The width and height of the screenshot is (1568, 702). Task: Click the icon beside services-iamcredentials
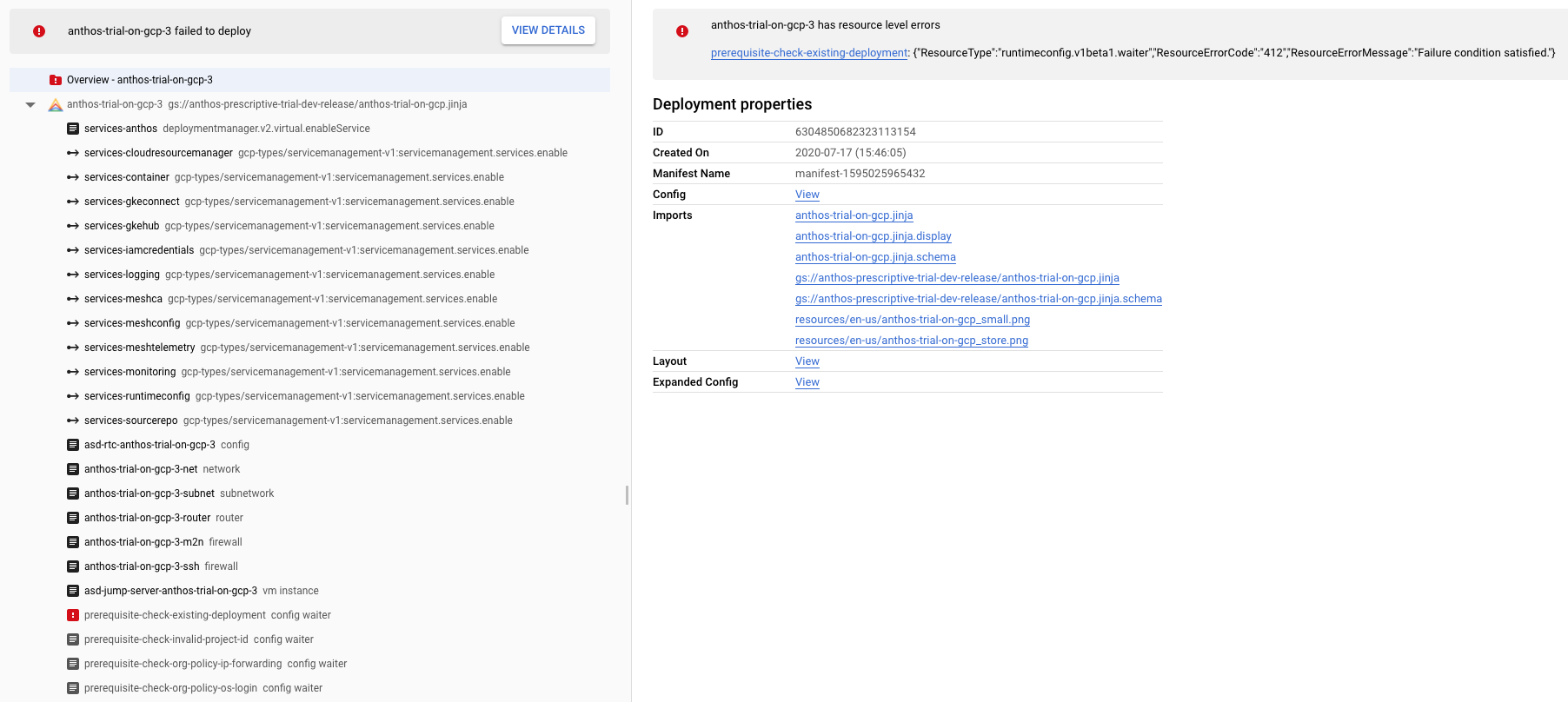click(73, 250)
